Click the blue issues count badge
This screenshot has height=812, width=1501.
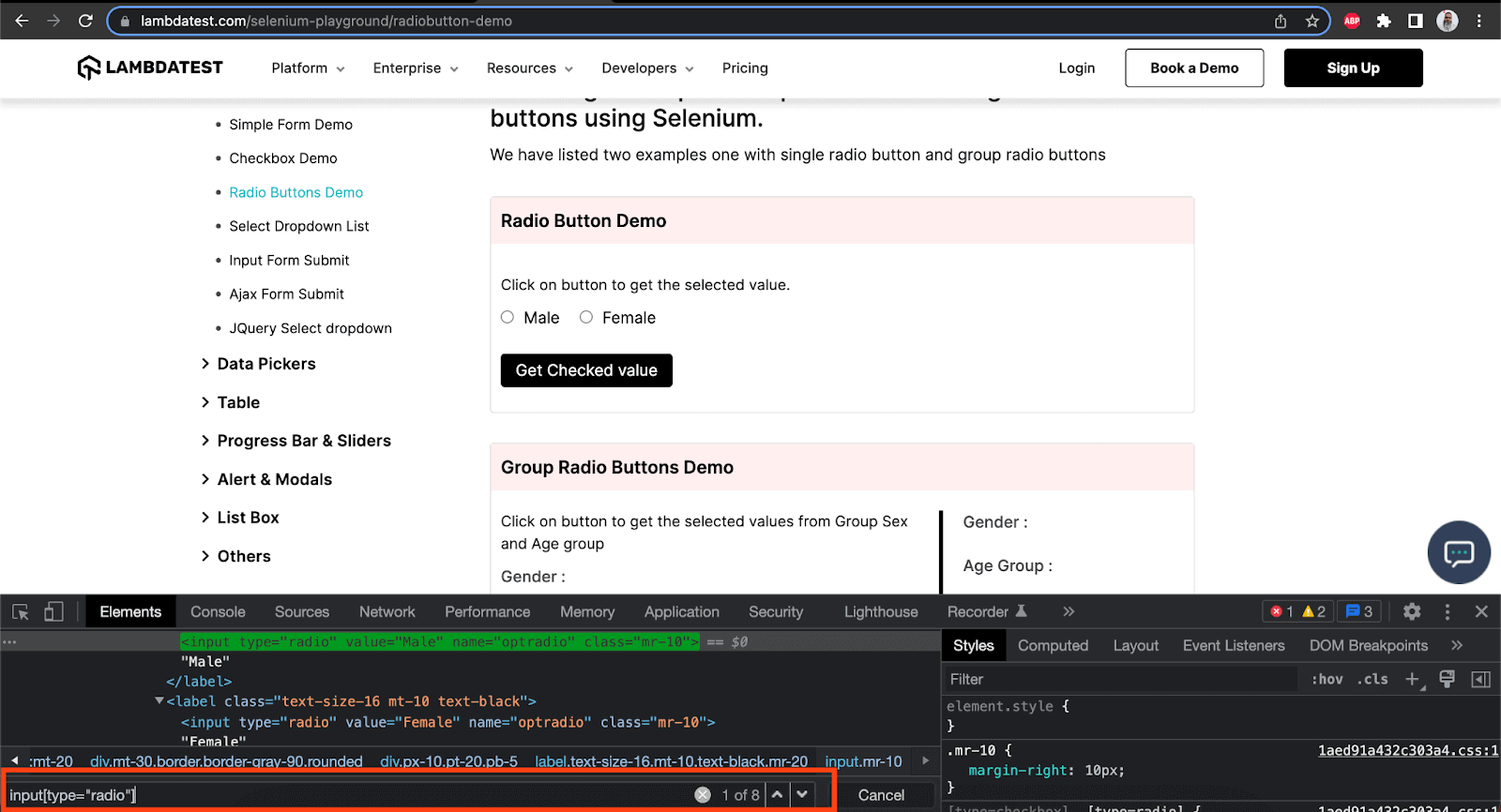click(1359, 611)
